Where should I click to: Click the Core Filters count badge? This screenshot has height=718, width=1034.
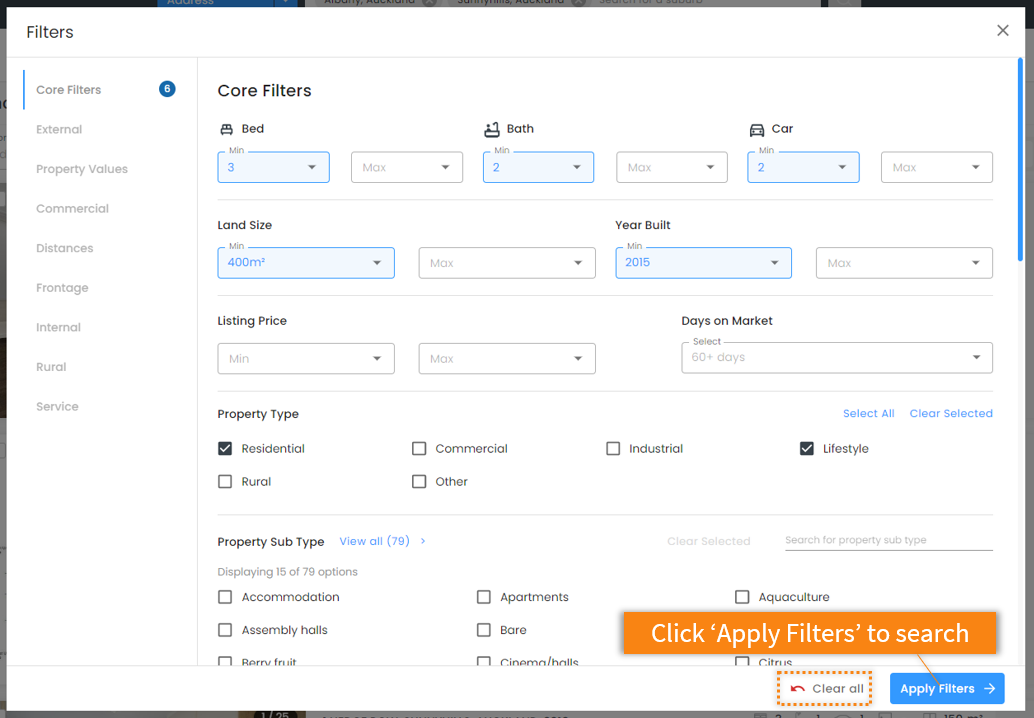167,88
